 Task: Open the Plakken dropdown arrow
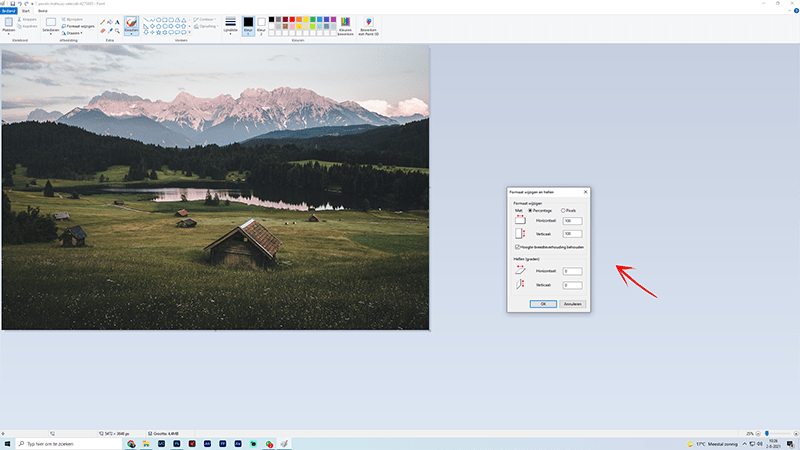[9, 33]
